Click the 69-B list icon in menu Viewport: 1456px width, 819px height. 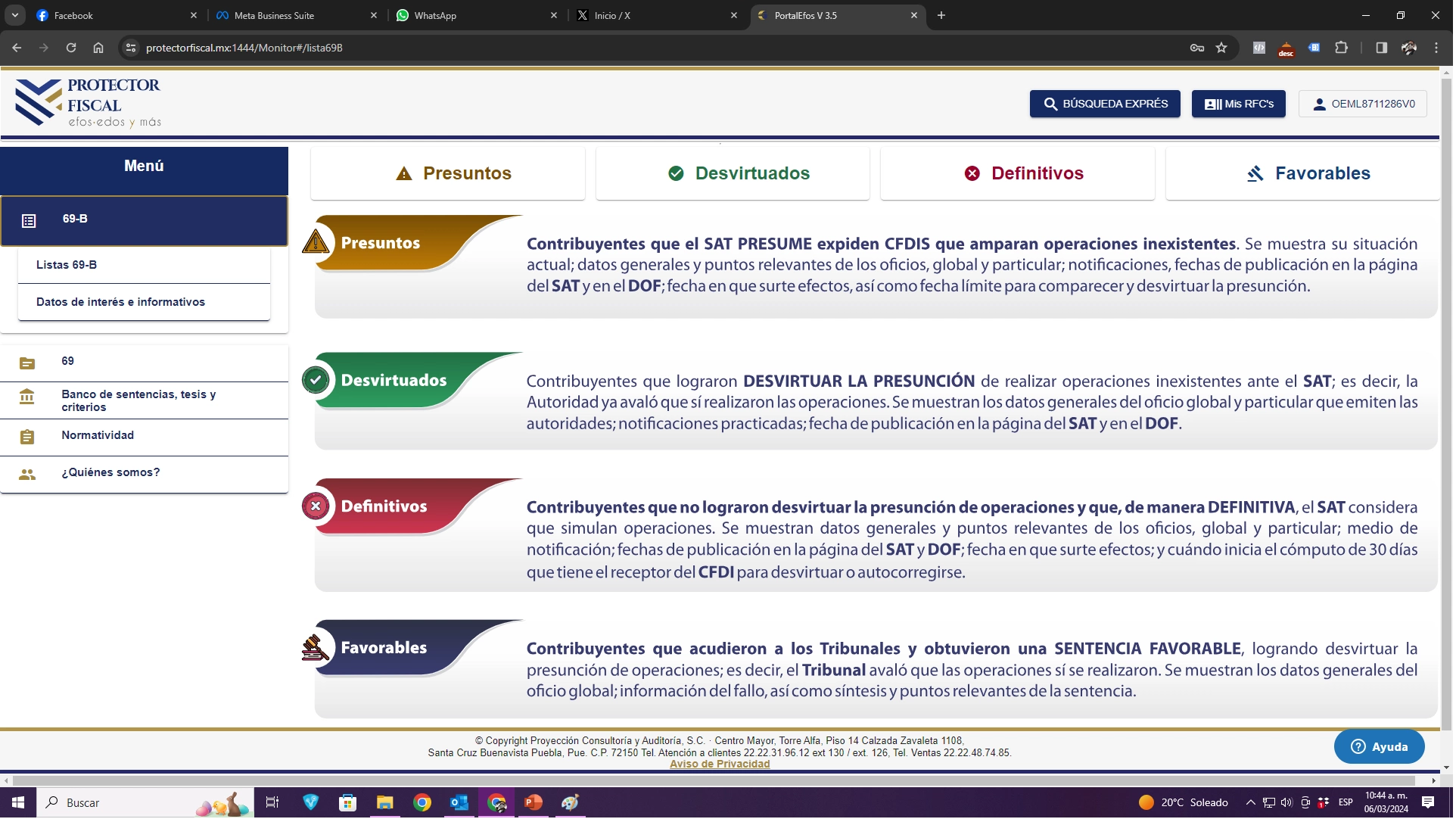coord(29,221)
